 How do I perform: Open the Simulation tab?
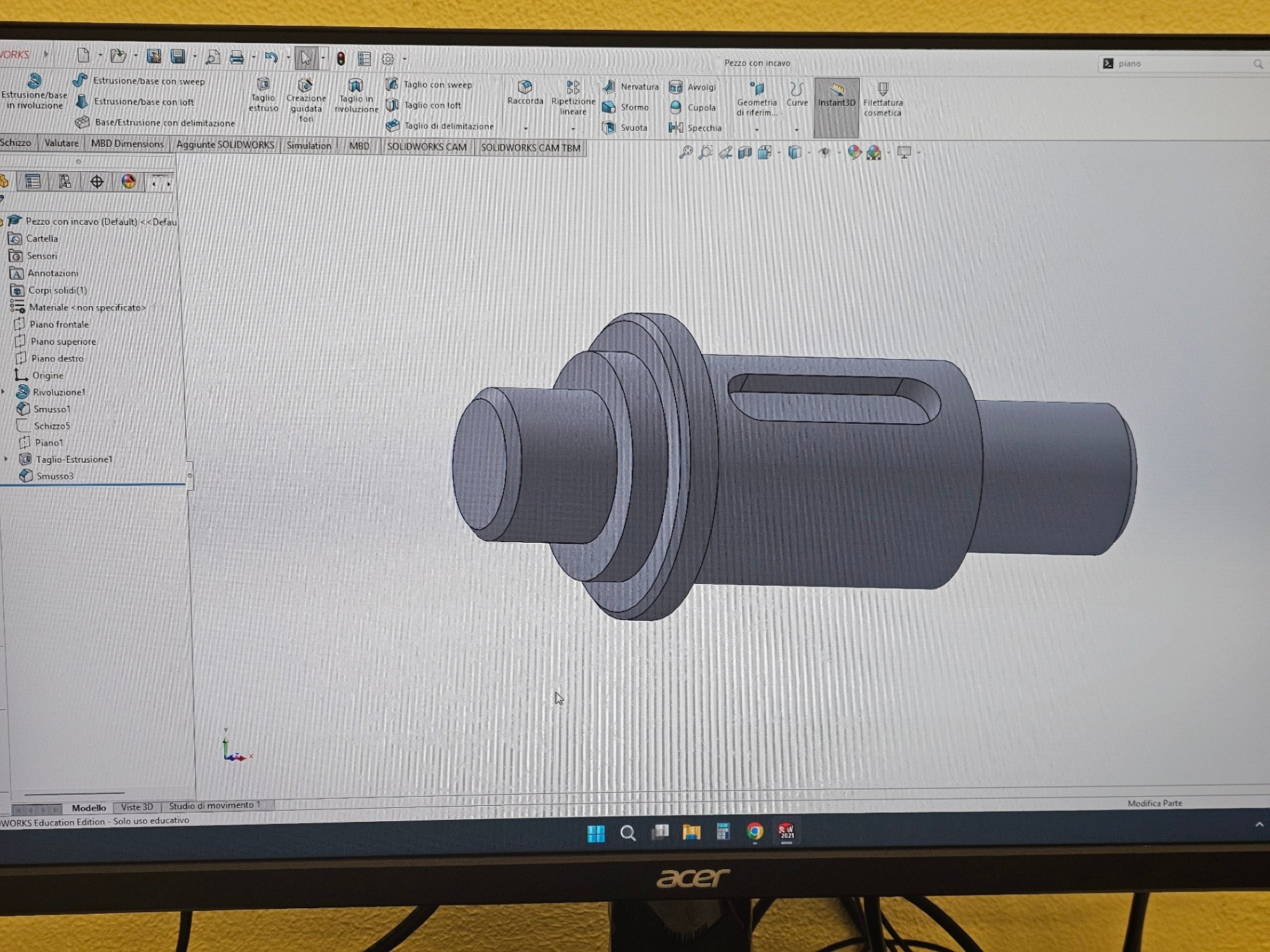309,145
